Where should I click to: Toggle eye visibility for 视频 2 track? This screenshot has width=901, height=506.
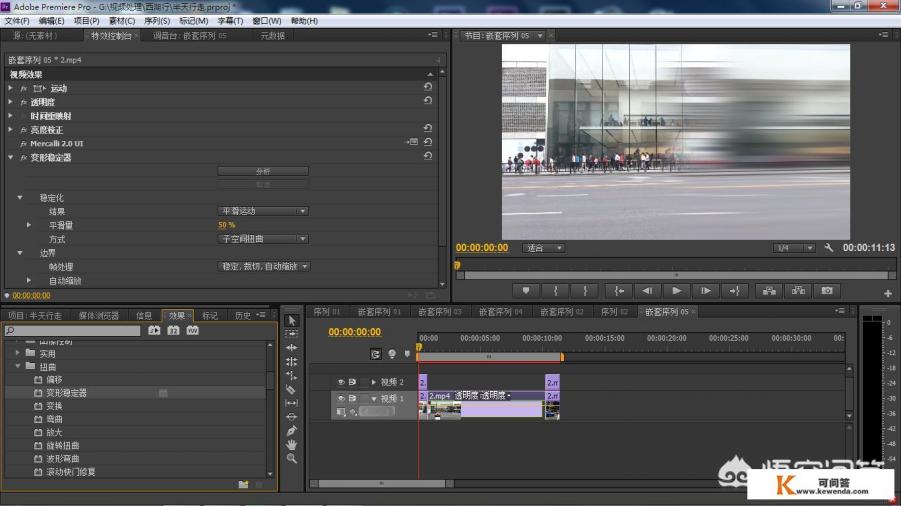[340, 382]
